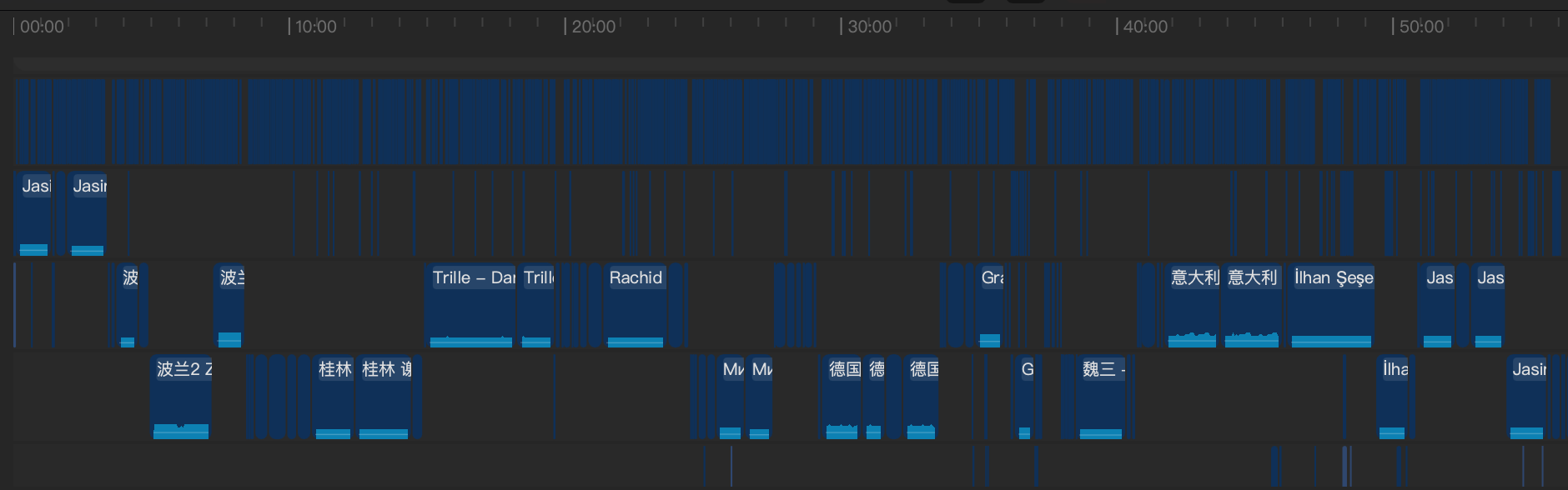This screenshot has height=490, width=1568.
Task: Select the İlhan Şeşe clip
Action: [x=1331, y=305]
